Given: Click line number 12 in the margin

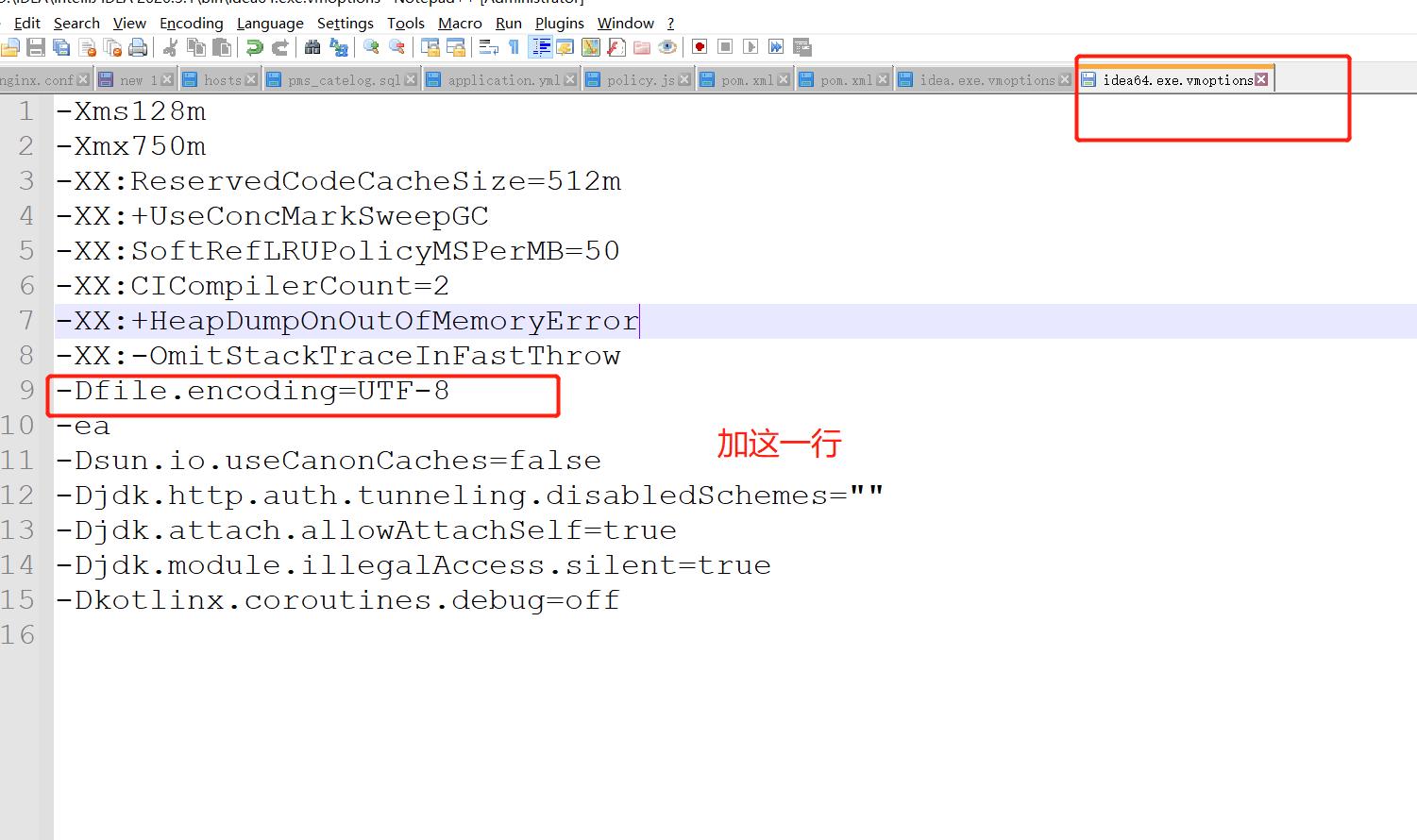Looking at the screenshot, I should tap(18, 496).
